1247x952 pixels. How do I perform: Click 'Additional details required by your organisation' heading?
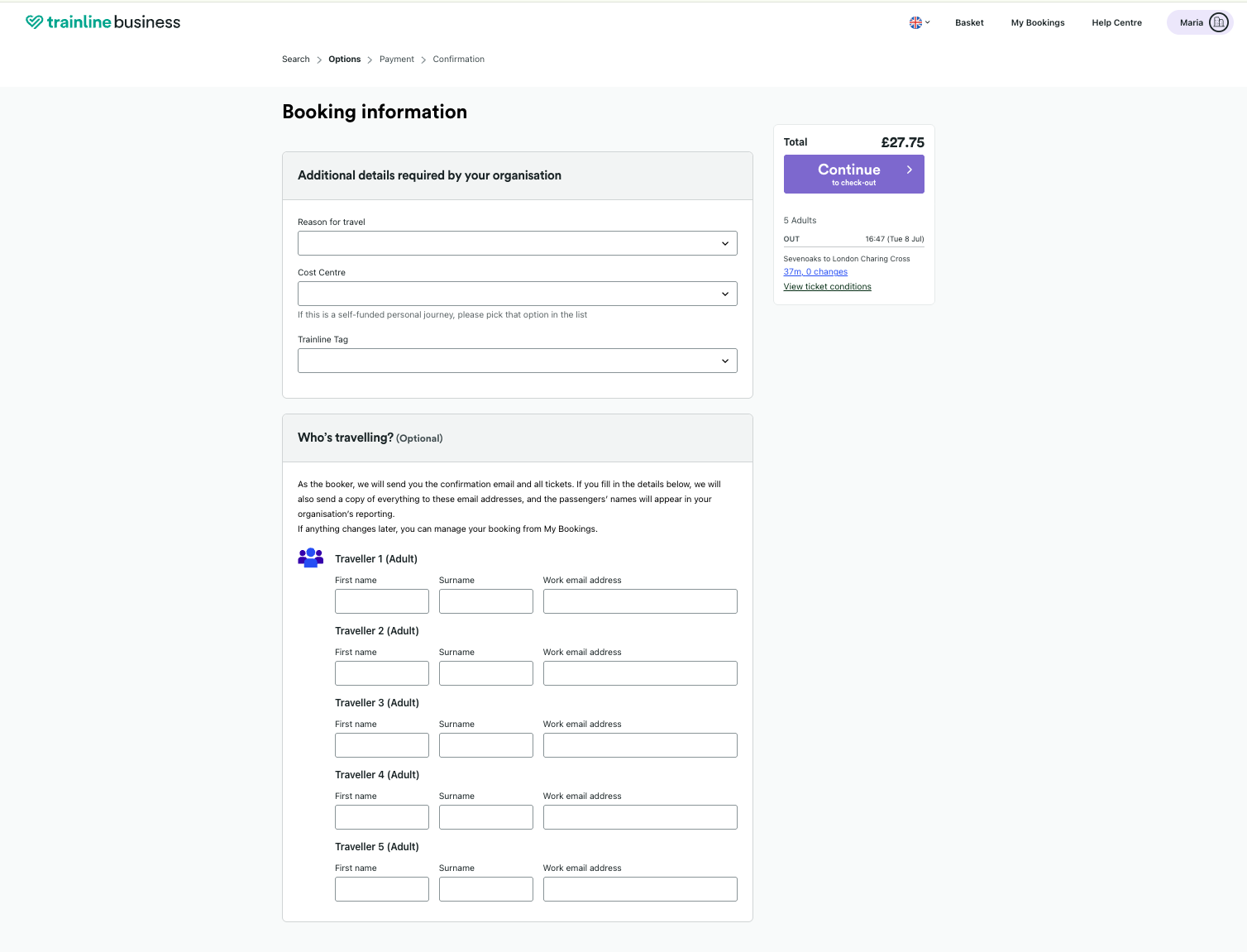[x=429, y=175]
